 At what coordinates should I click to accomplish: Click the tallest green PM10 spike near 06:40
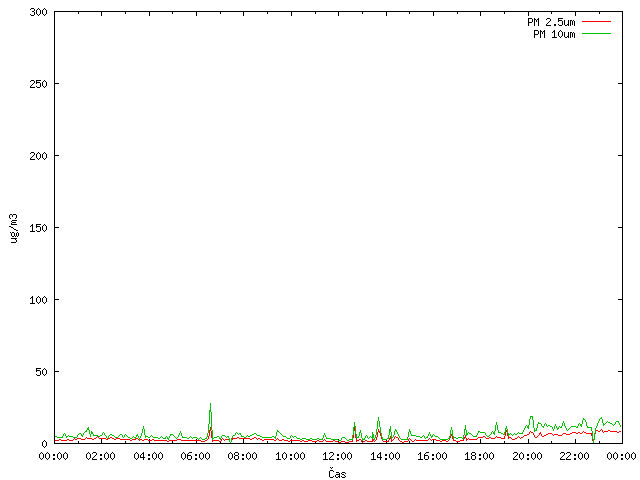click(210, 420)
